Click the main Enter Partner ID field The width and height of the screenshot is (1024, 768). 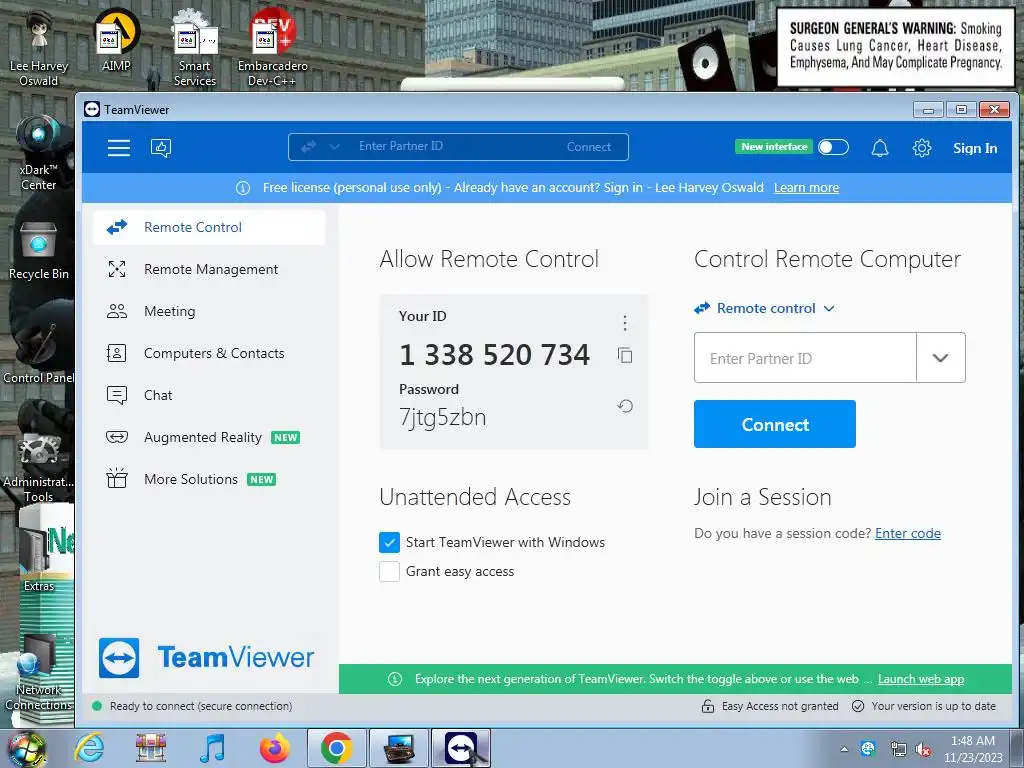[x=805, y=358]
